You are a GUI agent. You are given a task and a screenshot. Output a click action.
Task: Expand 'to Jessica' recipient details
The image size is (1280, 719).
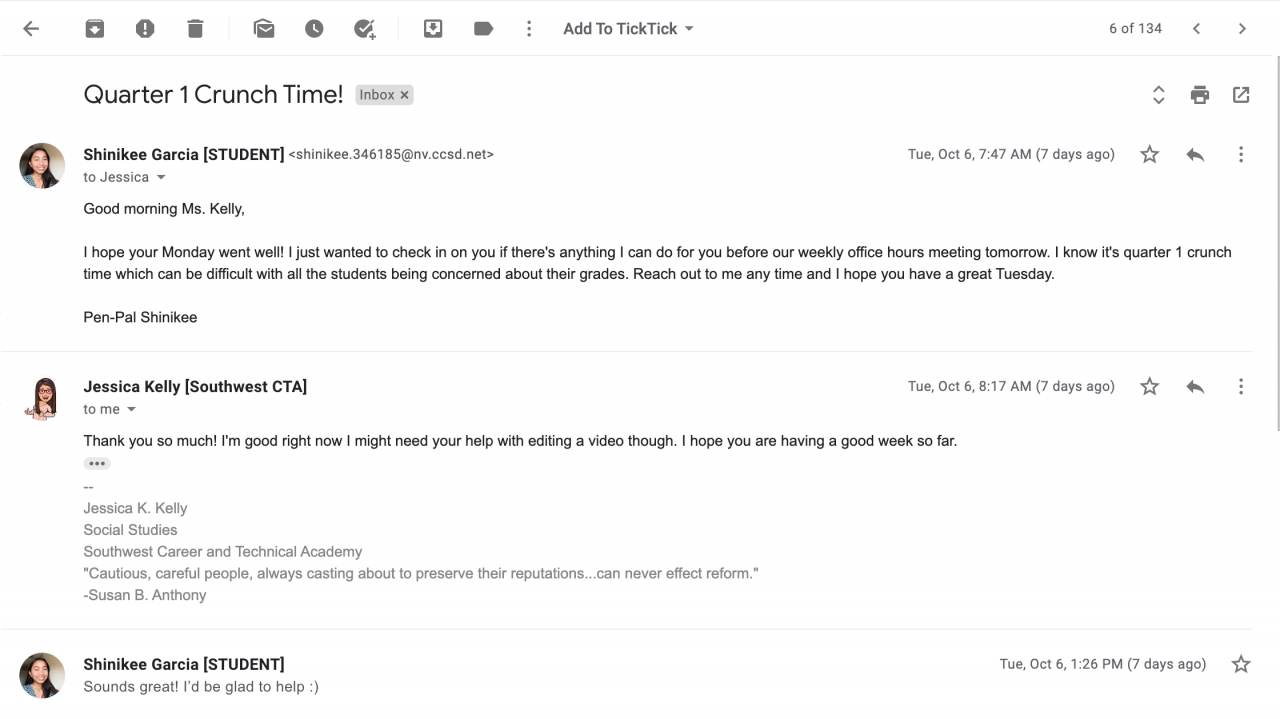161,178
